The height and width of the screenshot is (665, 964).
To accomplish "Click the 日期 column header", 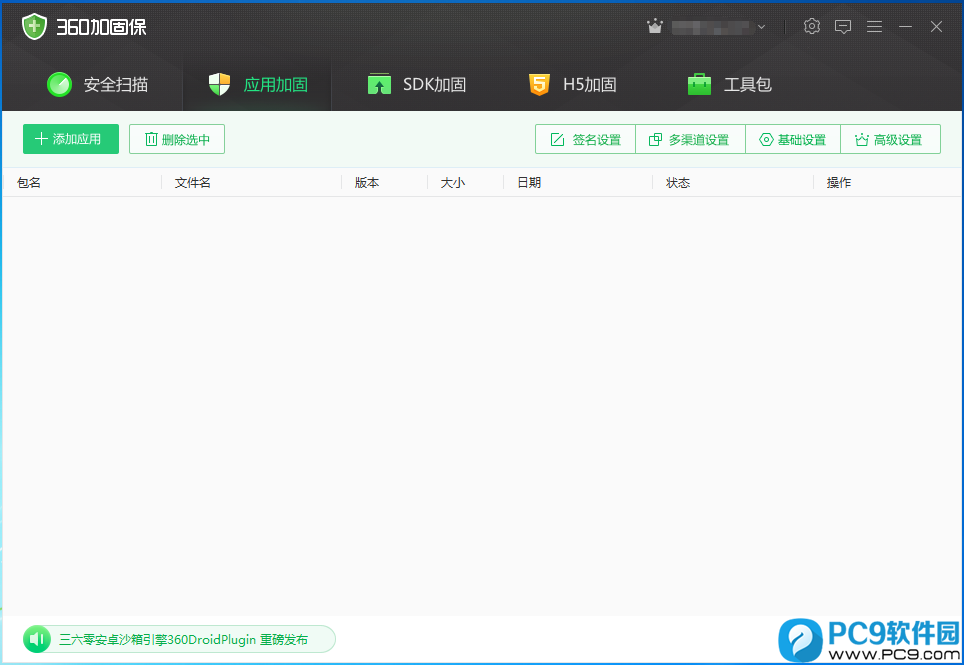I will pyautogui.click(x=529, y=183).
